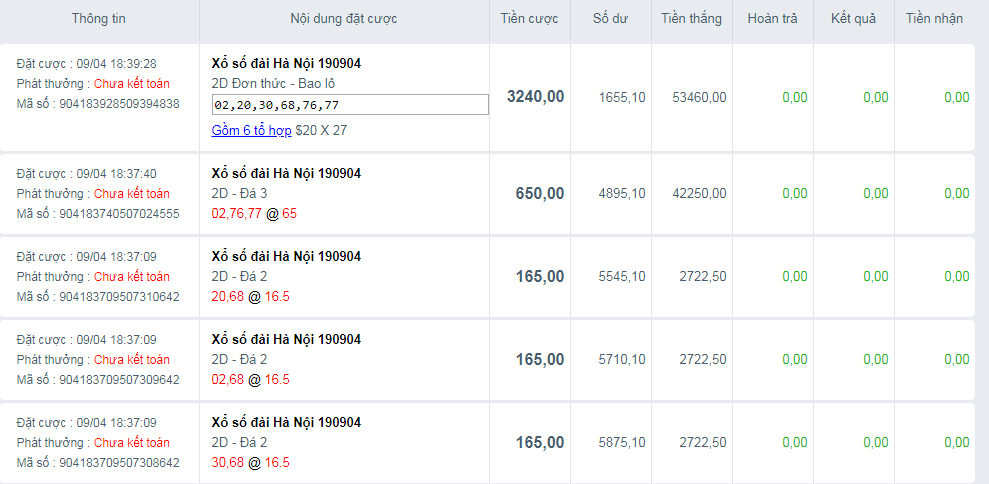The image size is (989, 484).
Task: Click the 650,00 bet amount
Action: pyautogui.click(x=540, y=193)
